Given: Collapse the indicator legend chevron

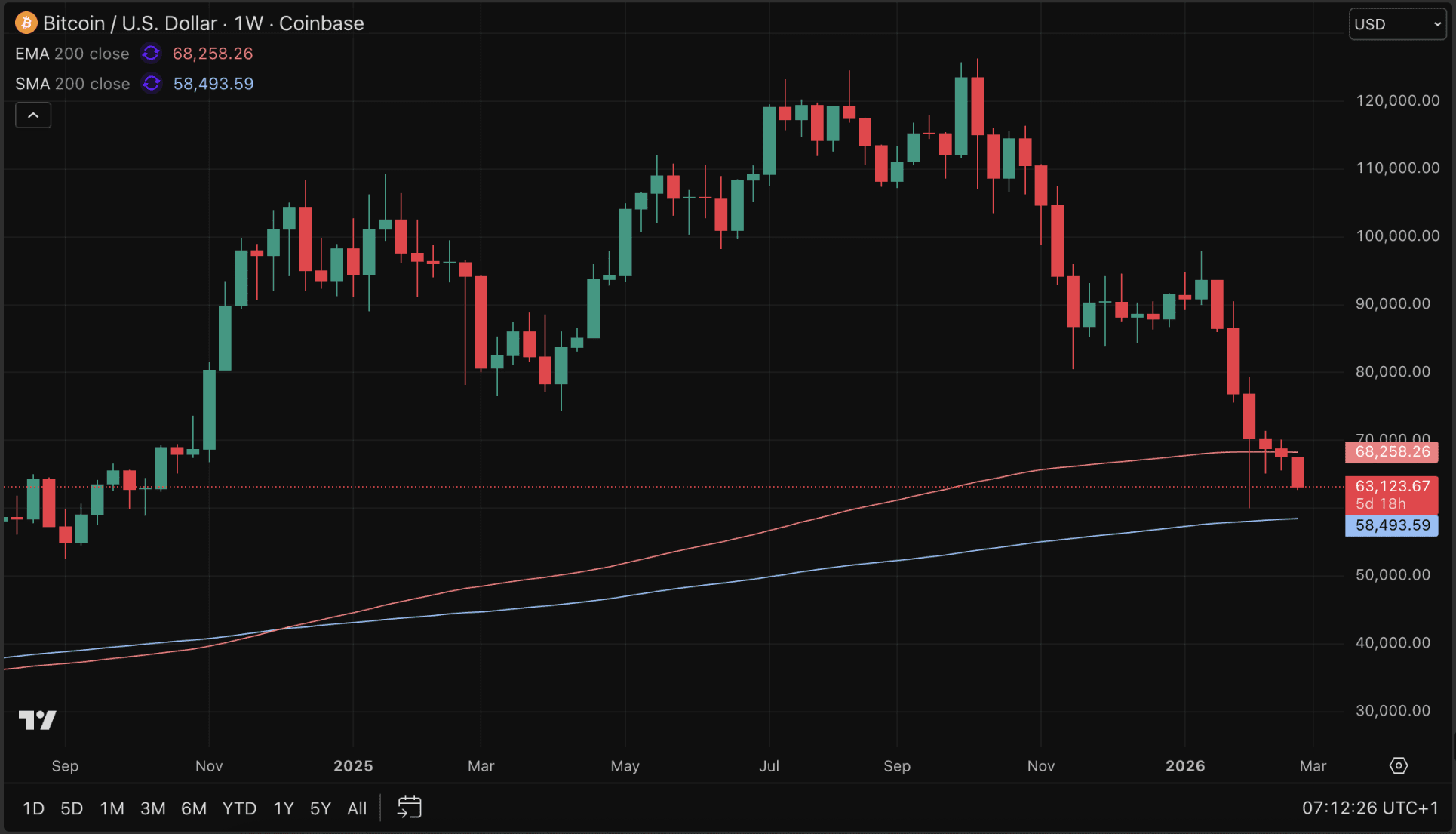Looking at the screenshot, I should [33, 115].
